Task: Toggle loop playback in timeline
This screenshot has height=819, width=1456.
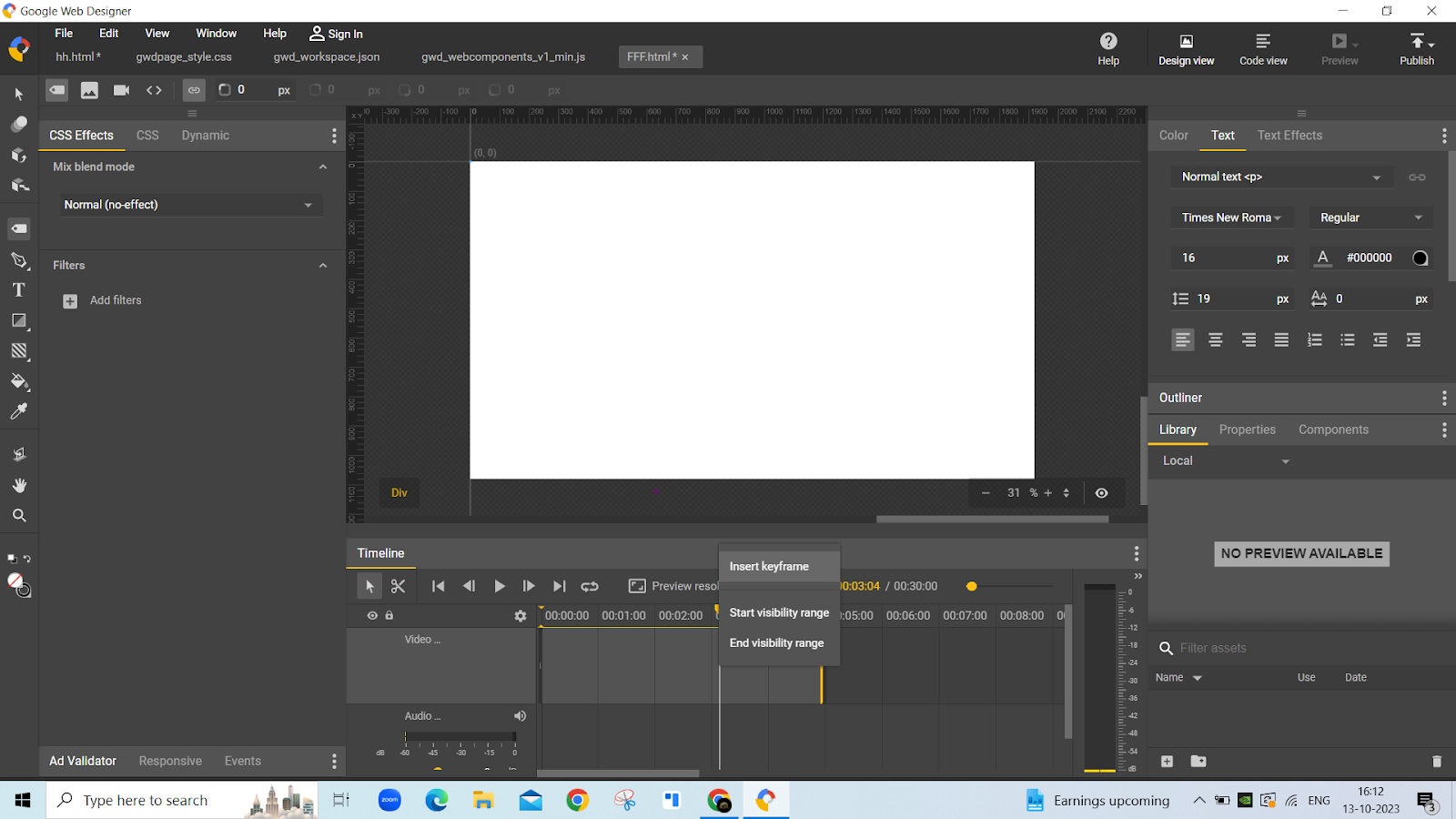Action: tap(590, 587)
